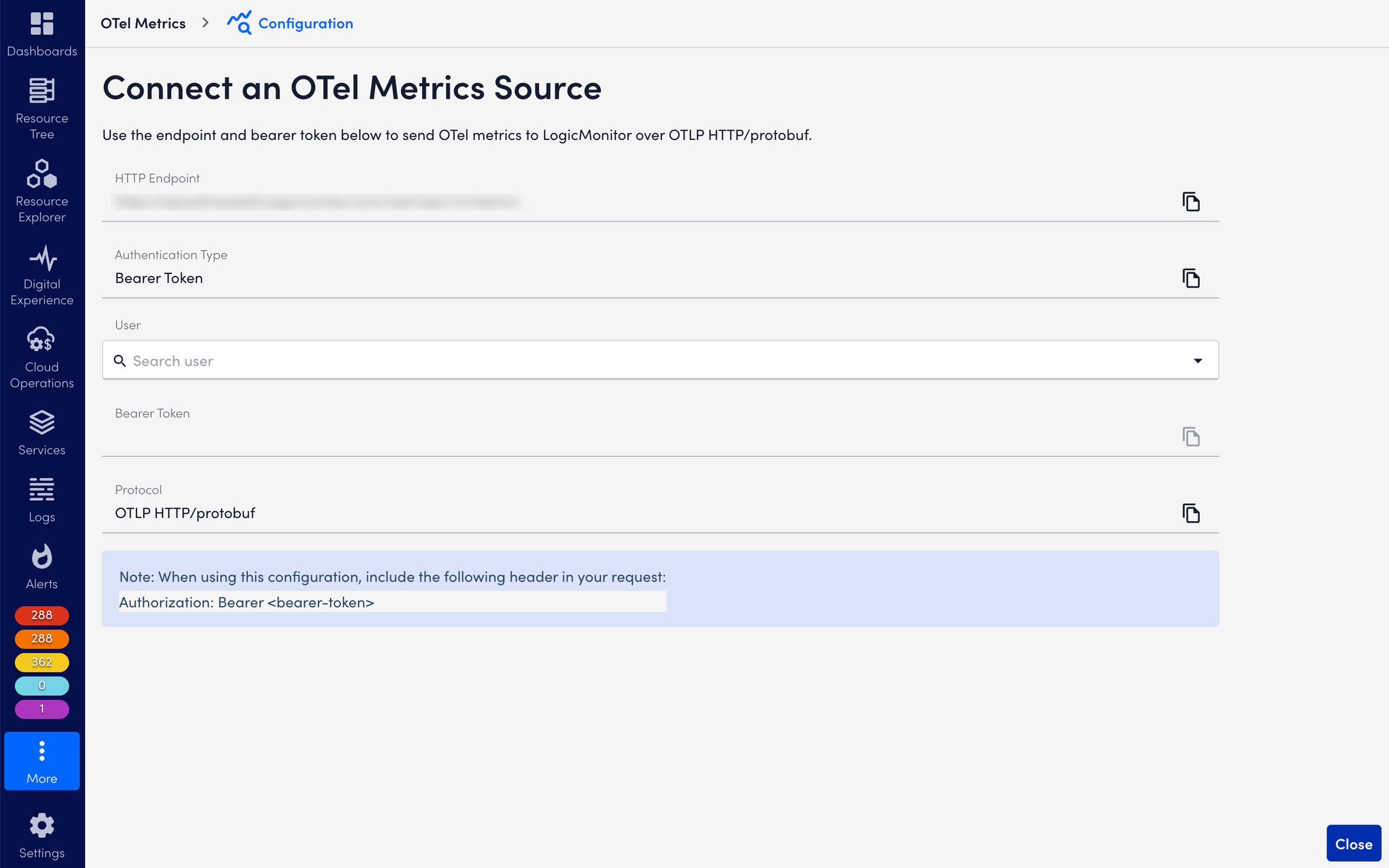Copy the Authentication Type value
Viewport: 1389px width, 868px height.
(1191, 278)
